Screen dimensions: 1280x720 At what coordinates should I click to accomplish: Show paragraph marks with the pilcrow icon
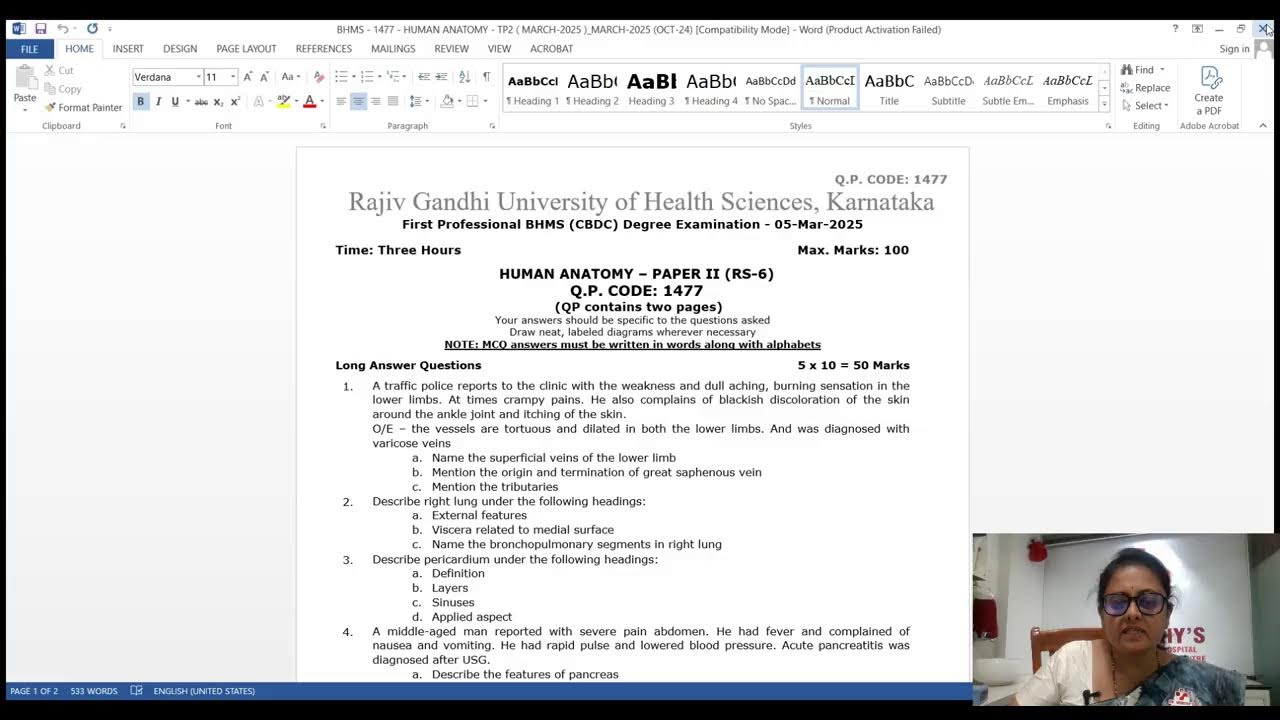coord(486,77)
